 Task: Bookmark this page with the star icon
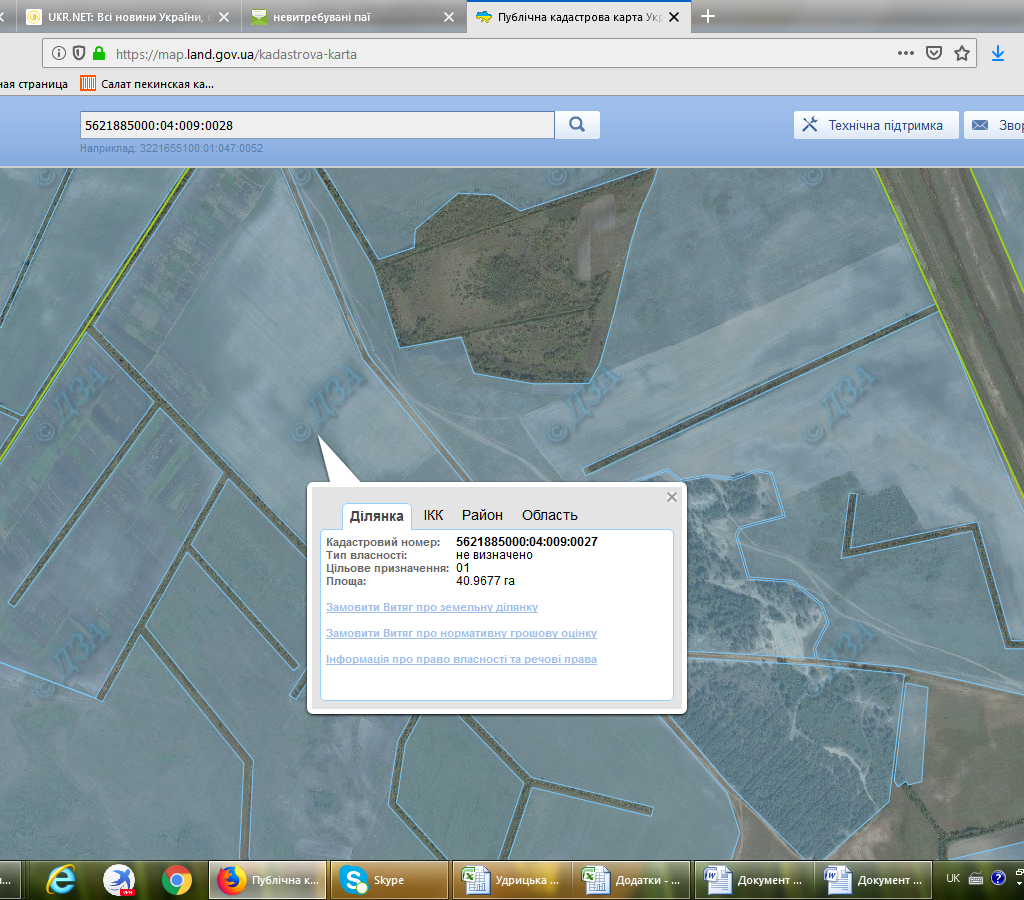[x=962, y=54]
